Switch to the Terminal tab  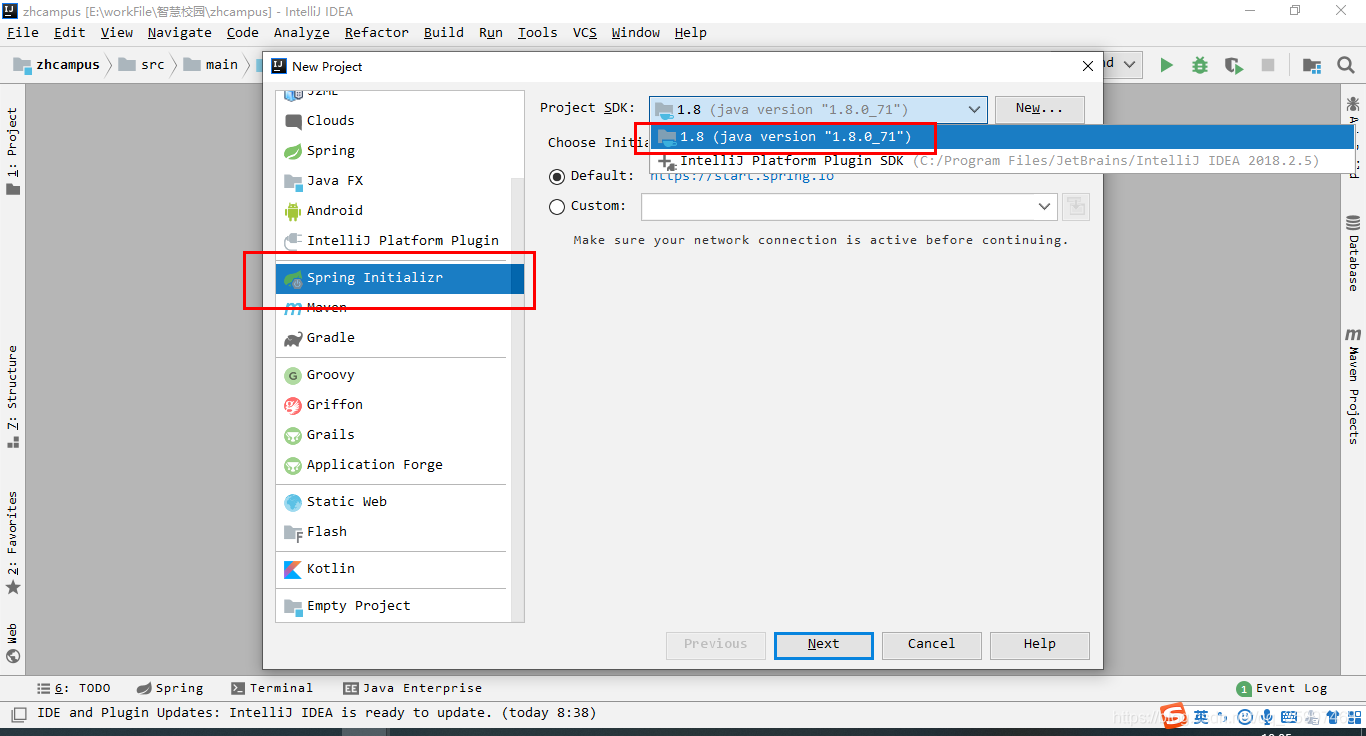(279, 688)
